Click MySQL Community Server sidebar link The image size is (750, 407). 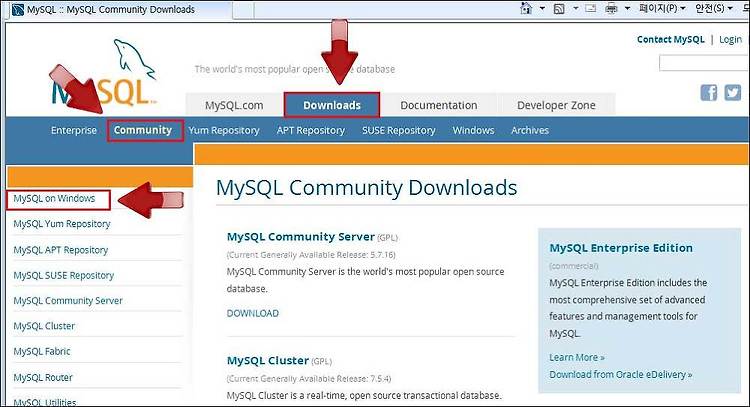[68, 301]
